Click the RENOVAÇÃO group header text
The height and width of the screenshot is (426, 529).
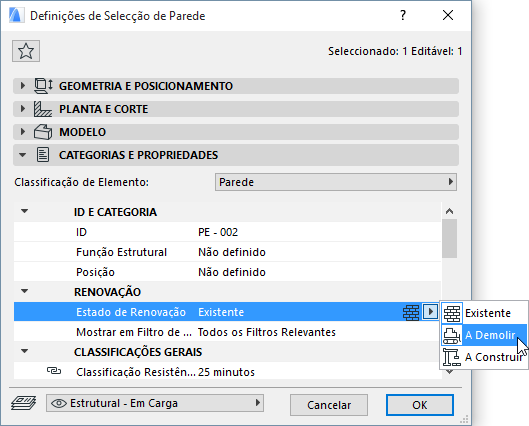tap(107, 292)
